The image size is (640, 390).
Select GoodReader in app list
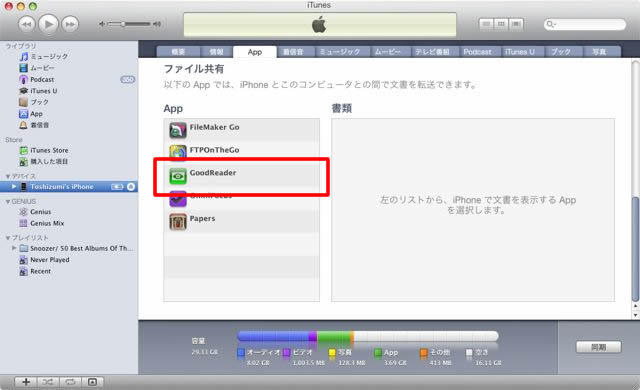click(242, 175)
